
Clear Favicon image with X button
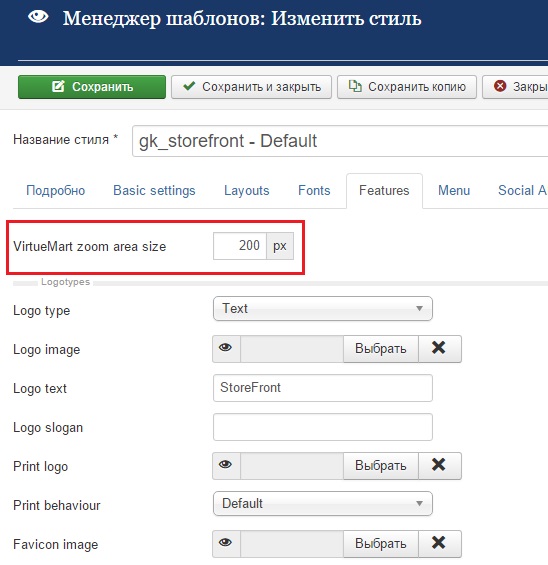[440, 544]
